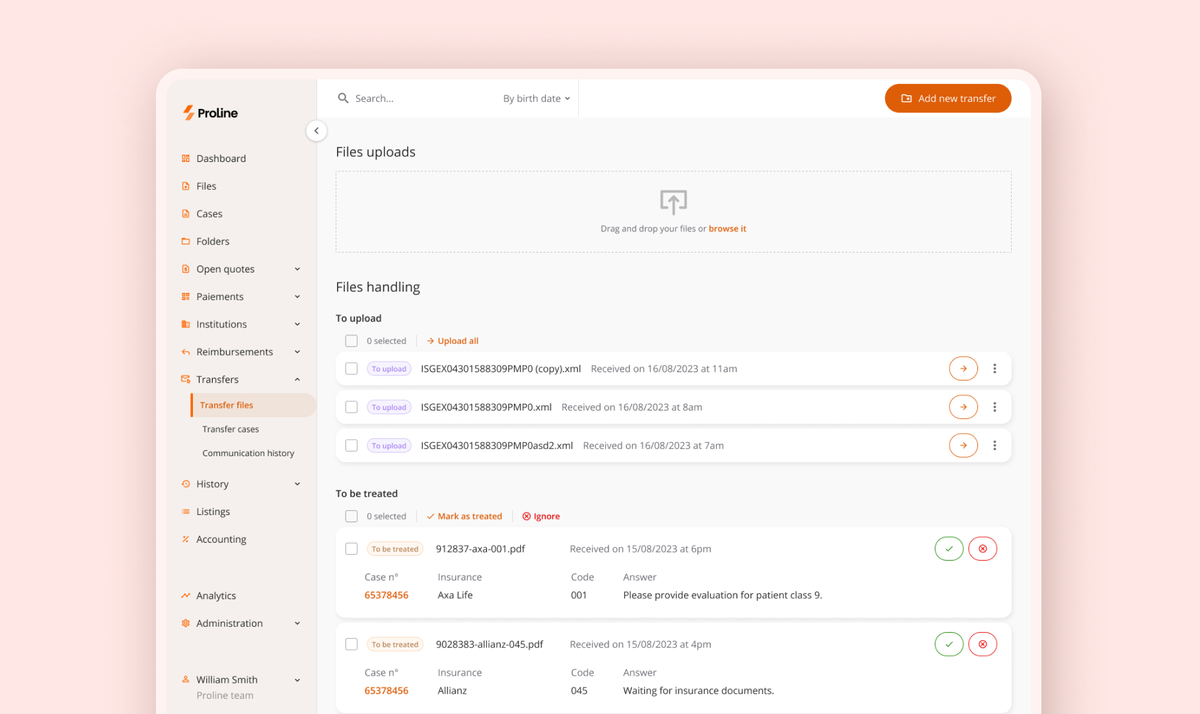Open more options for ISGEX04301588309PMP0 (copy).xml
The width and height of the screenshot is (1200, 714).
[x=994, y=369]
